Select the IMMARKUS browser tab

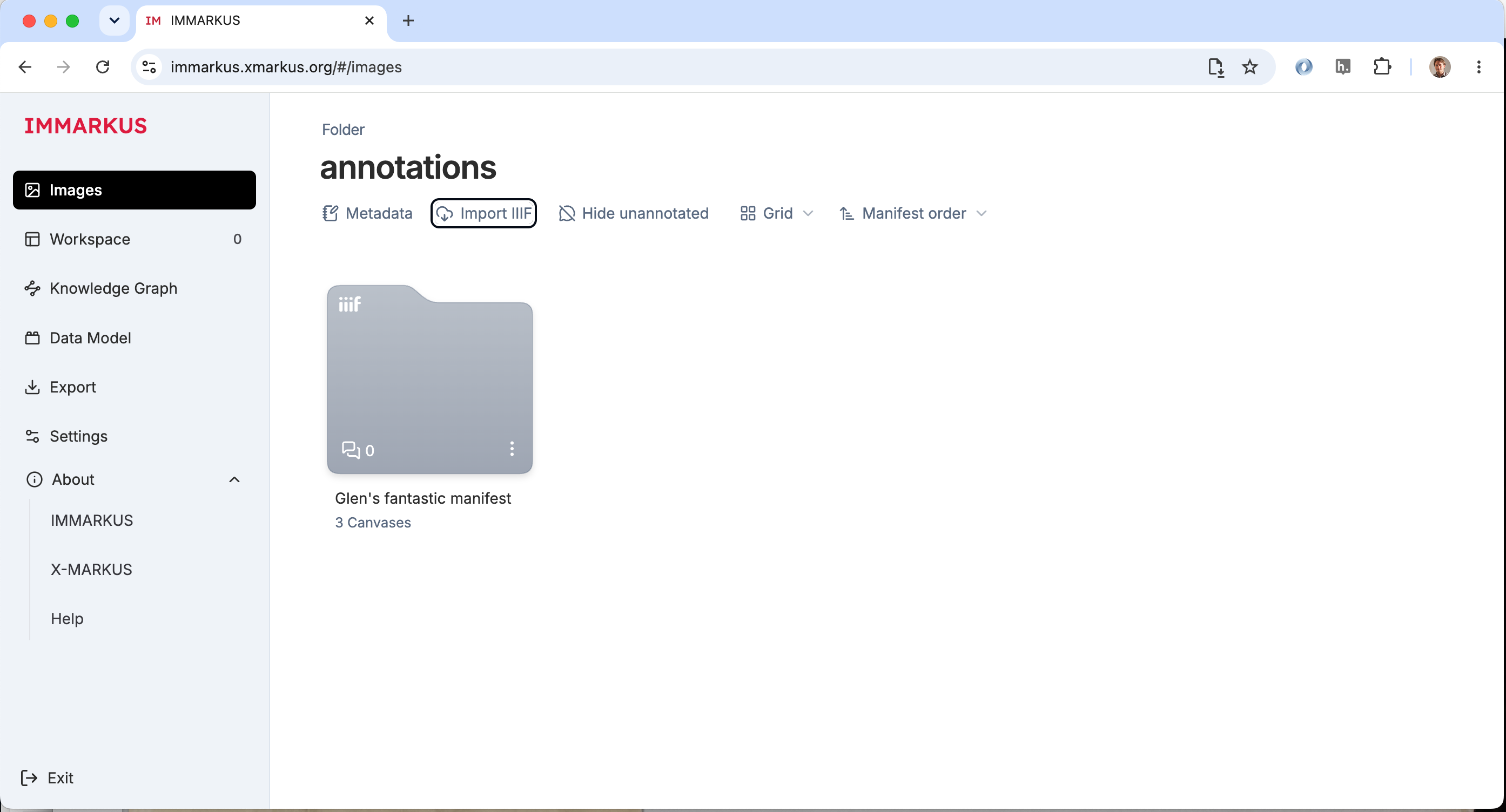[261, 21]
